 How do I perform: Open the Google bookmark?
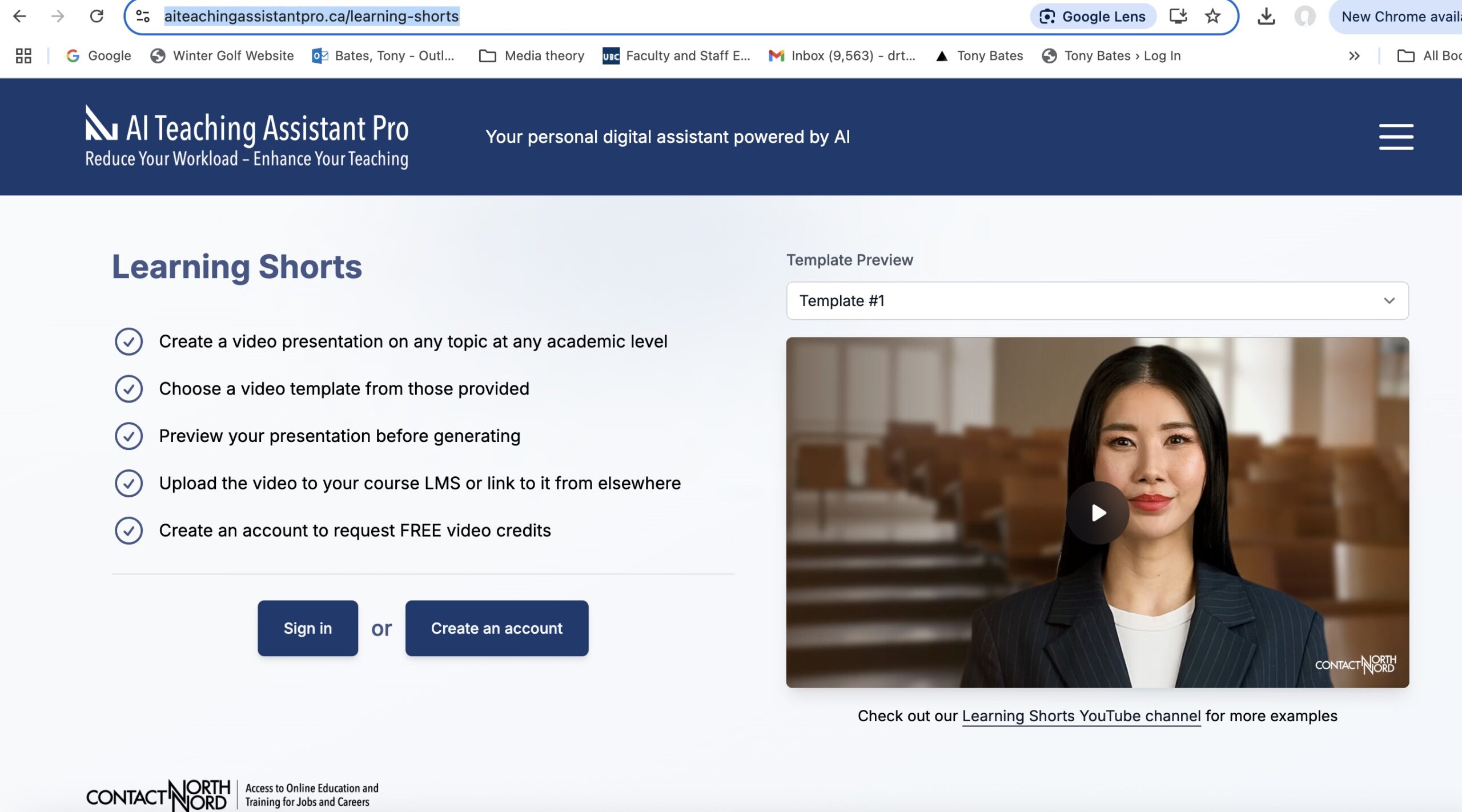point(98,55)
